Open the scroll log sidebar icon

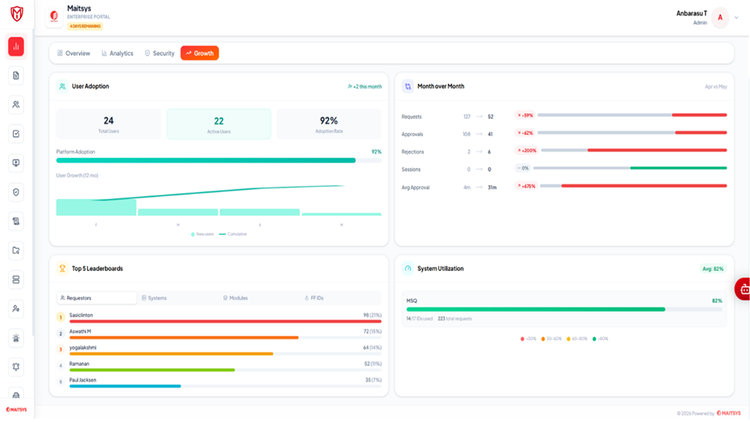point(16,222)
